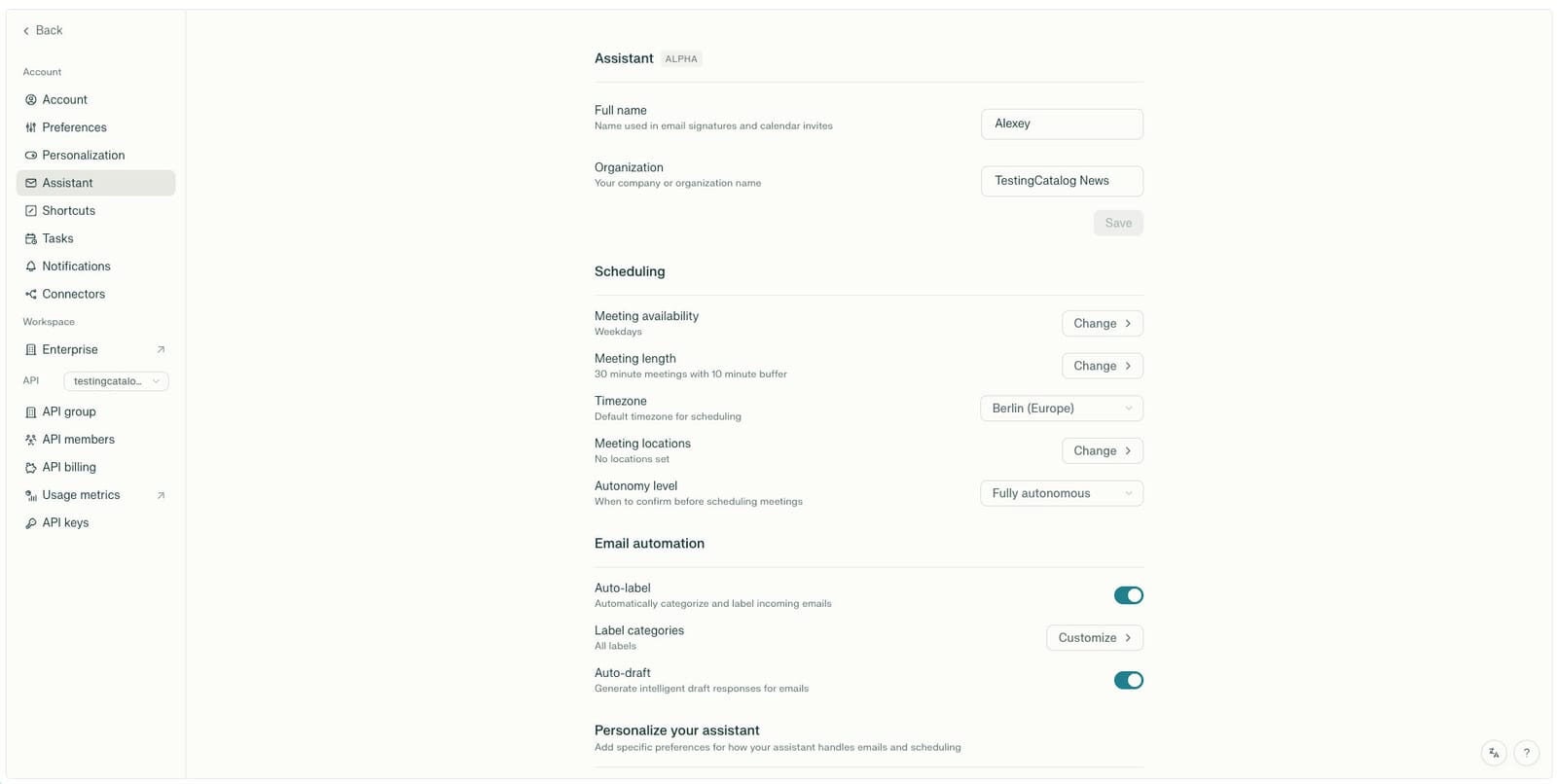Click the Account profile icon in sidebar
Image resolution: width=1557 pixels, height=784 pixels.
(31, 100)
